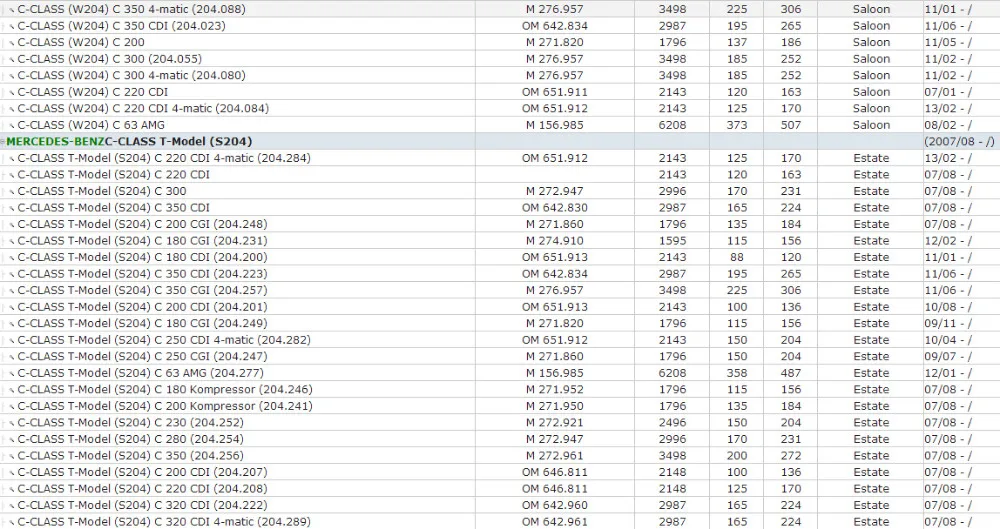
Task: Select the C-CLASS T-Model (S204) C 300 row
Action: (x=500, y=191)
